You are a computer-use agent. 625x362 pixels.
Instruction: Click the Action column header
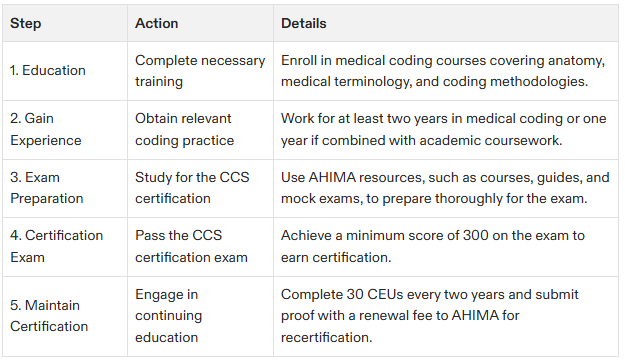click(x=200, y=23)
